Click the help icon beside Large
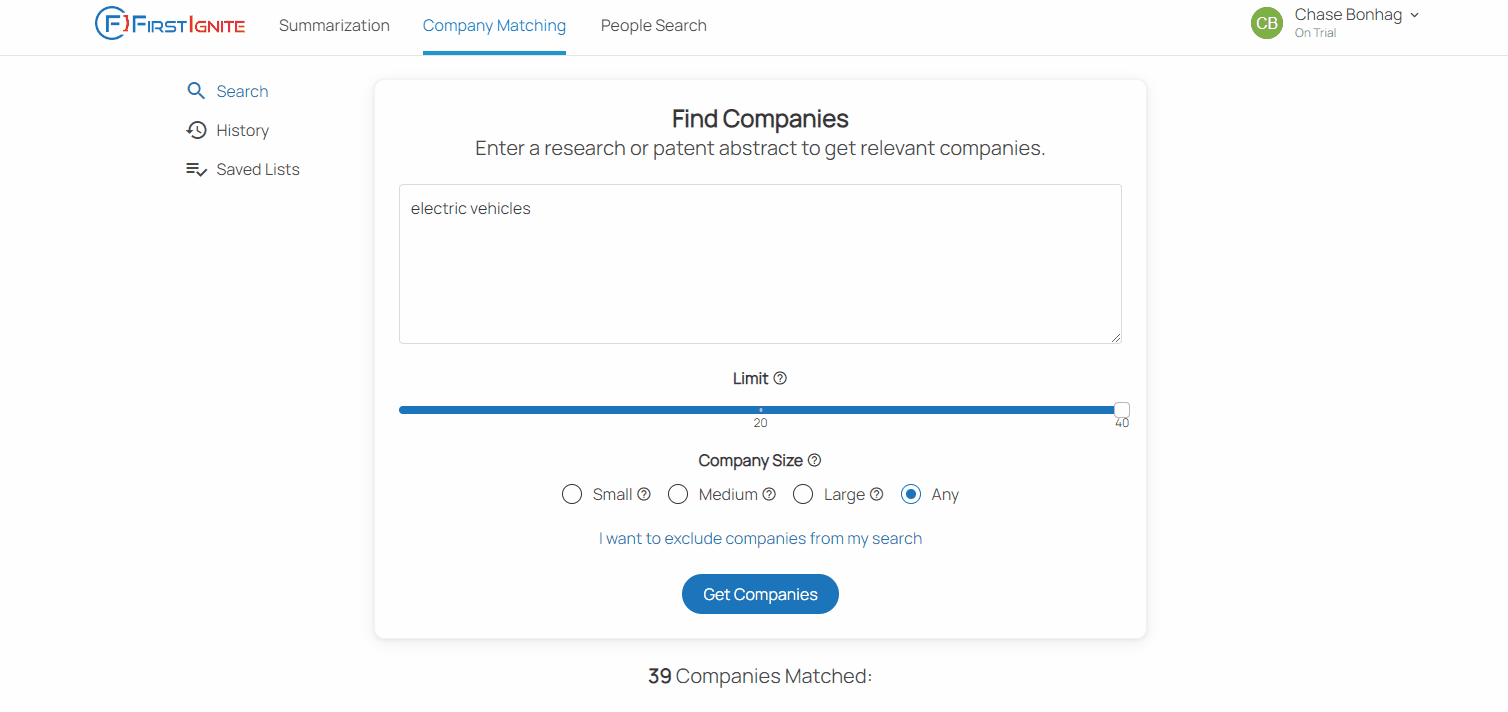1508x712 pixels. (876, 494)
